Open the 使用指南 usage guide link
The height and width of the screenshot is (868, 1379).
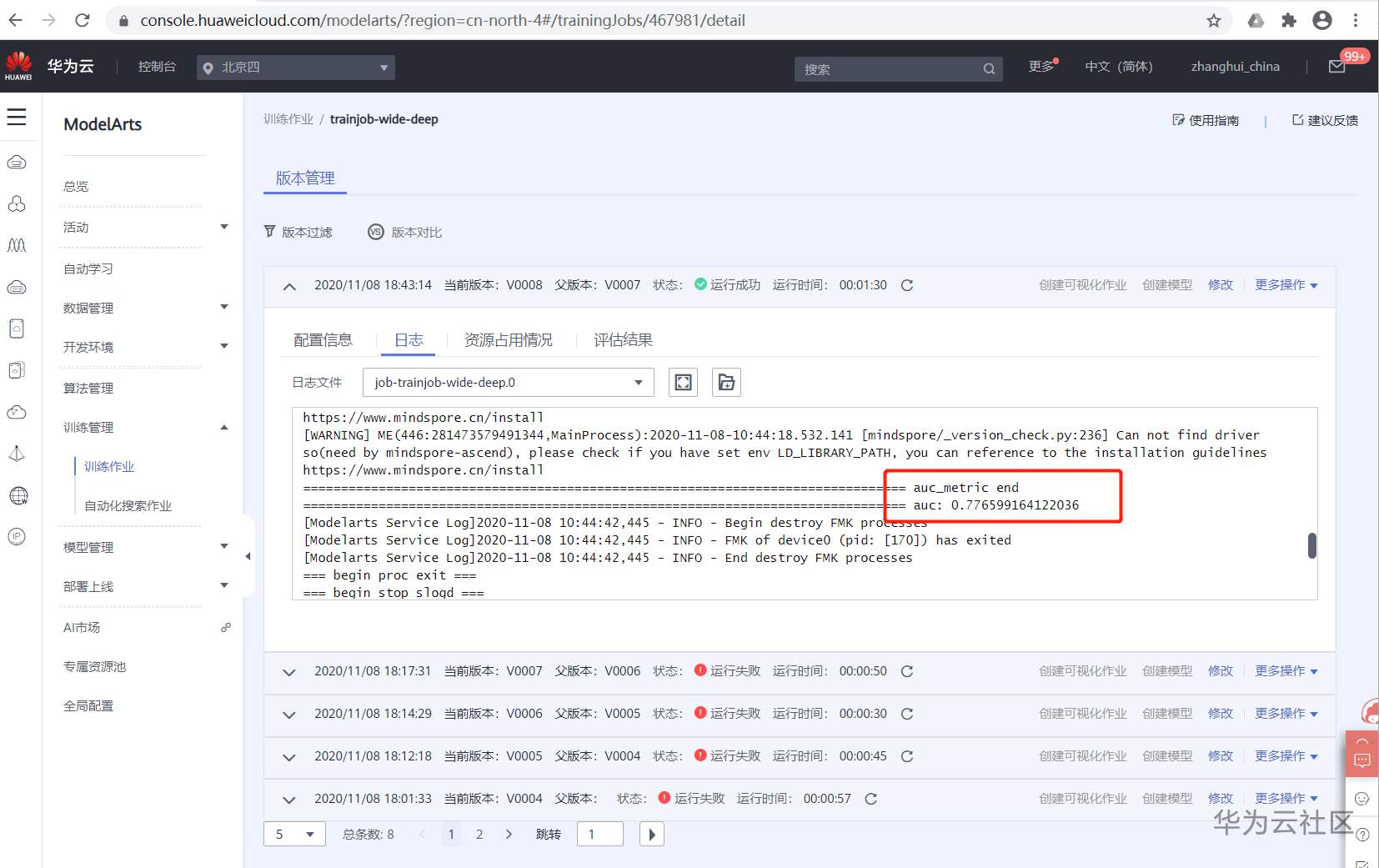click(1206, 120)
